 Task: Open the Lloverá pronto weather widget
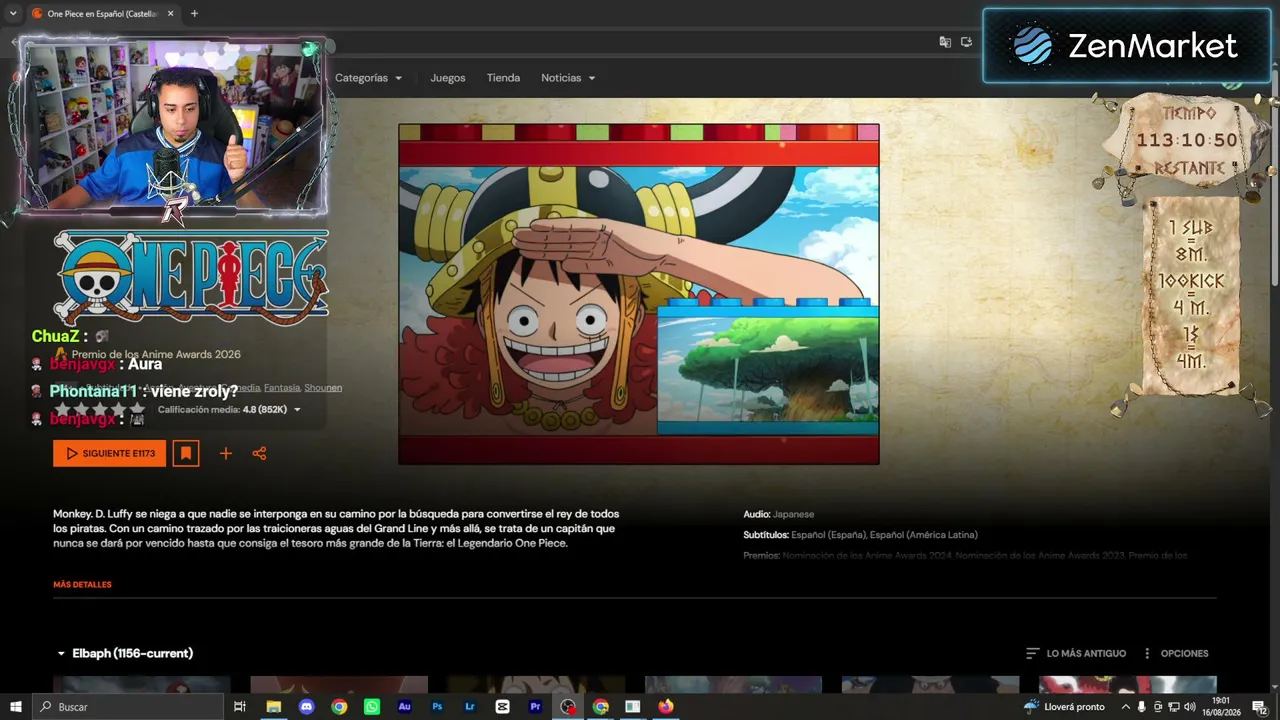1064,707
